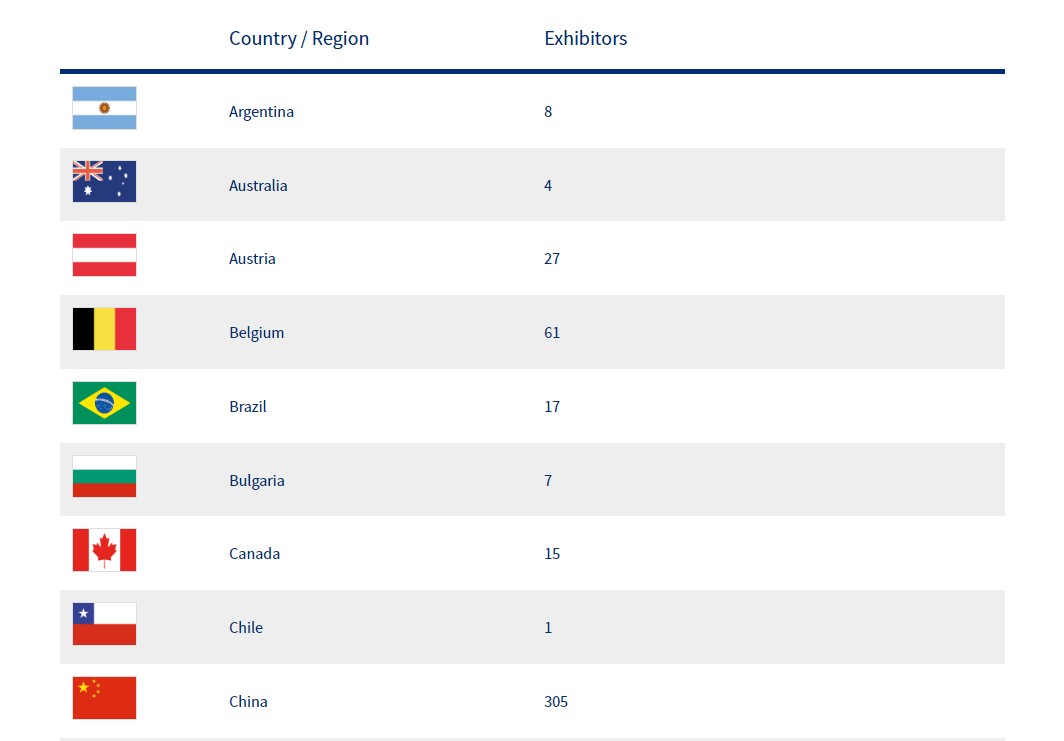The width and height of the screenshot is (1064, 741).
Task: Click the 305 exhibitors count for China
Action: (x=556, y=702)
